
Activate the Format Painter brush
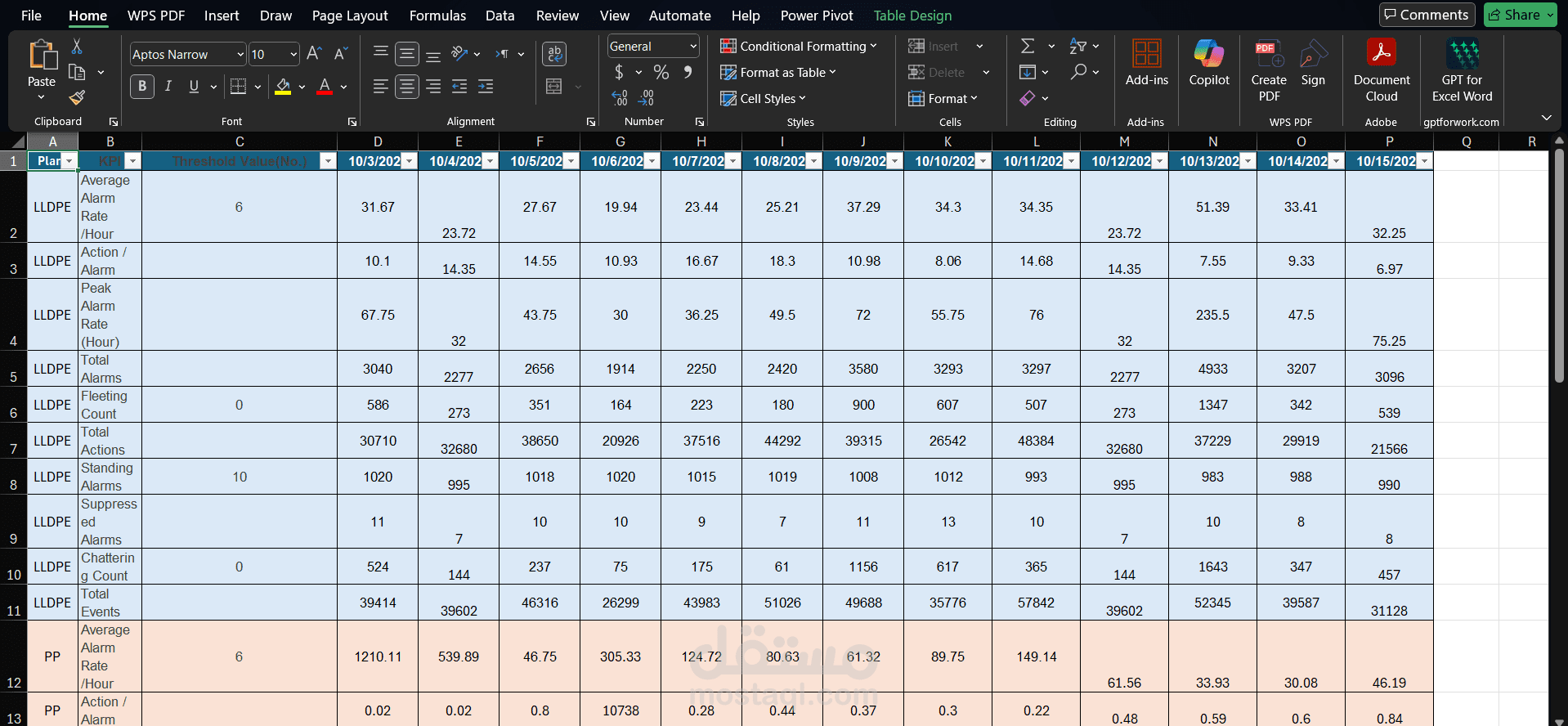pyautogui.click(x=77, y=98)
